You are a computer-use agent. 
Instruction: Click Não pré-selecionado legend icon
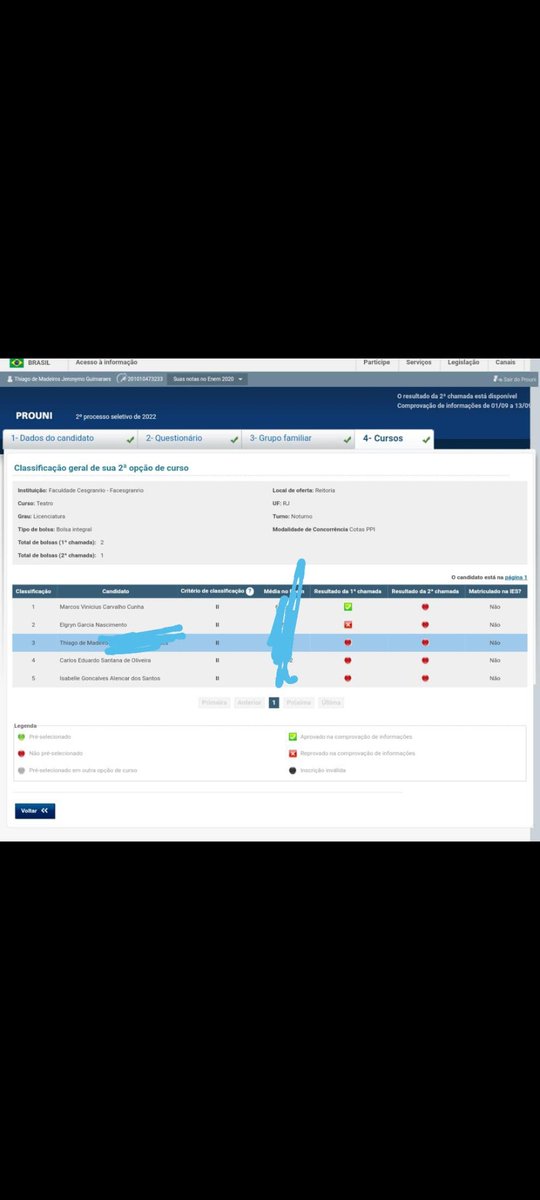21,753
